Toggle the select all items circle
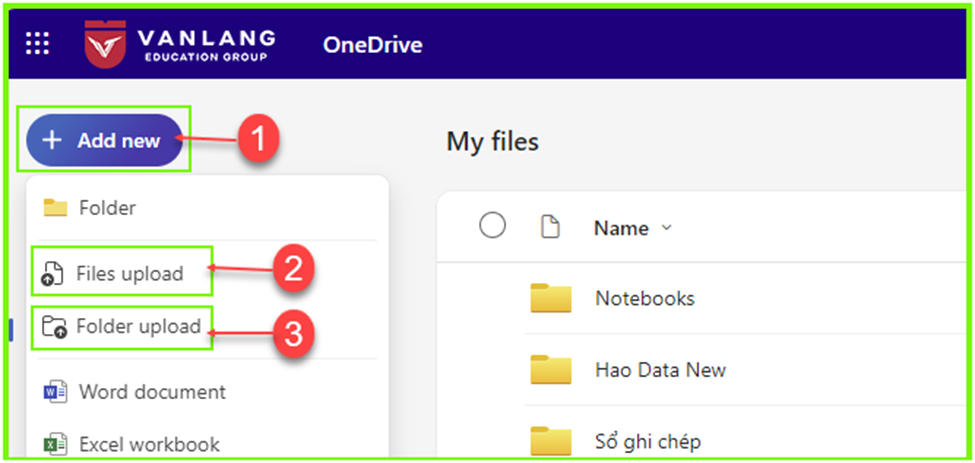Screen dimensions: 975x463 tap(492, 226)
